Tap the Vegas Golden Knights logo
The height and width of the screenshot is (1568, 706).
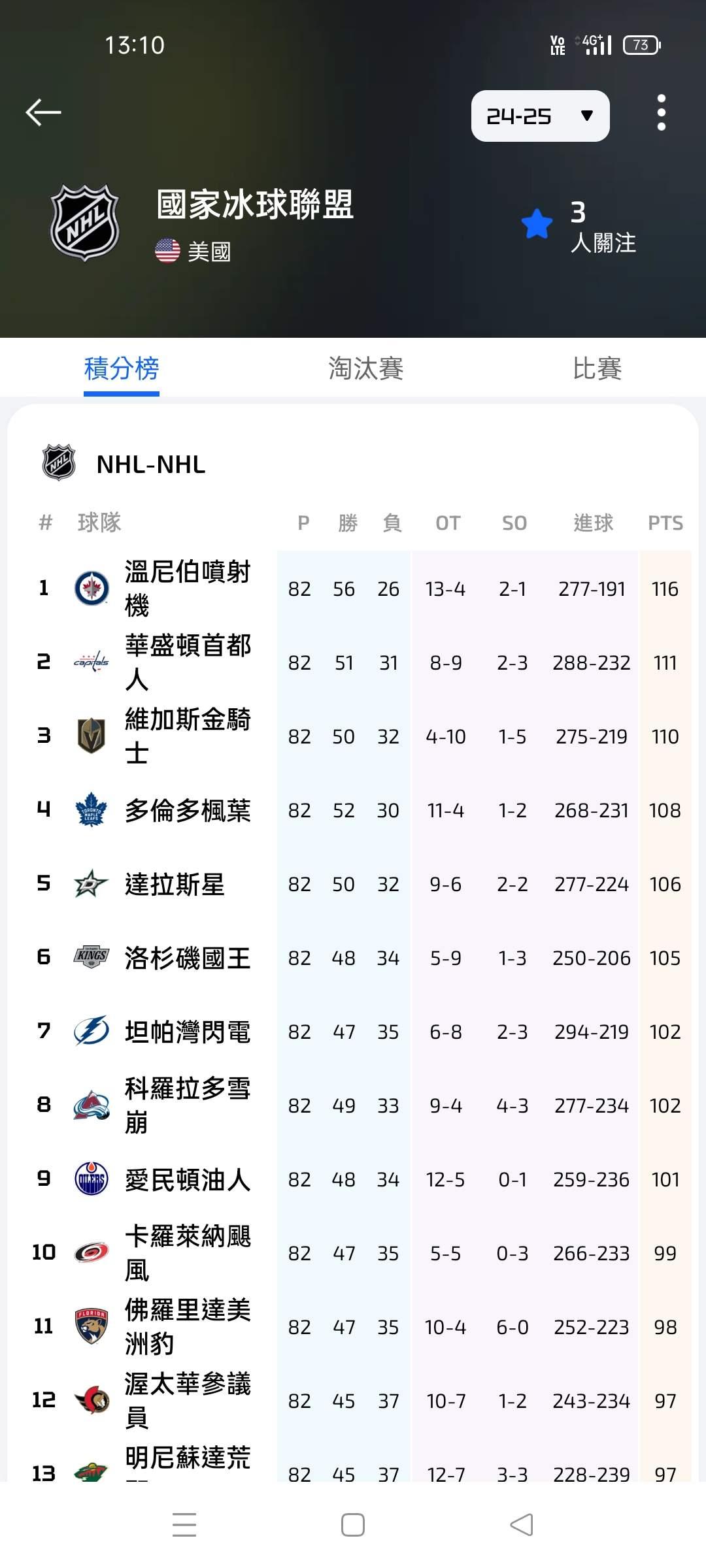[92, 736]
